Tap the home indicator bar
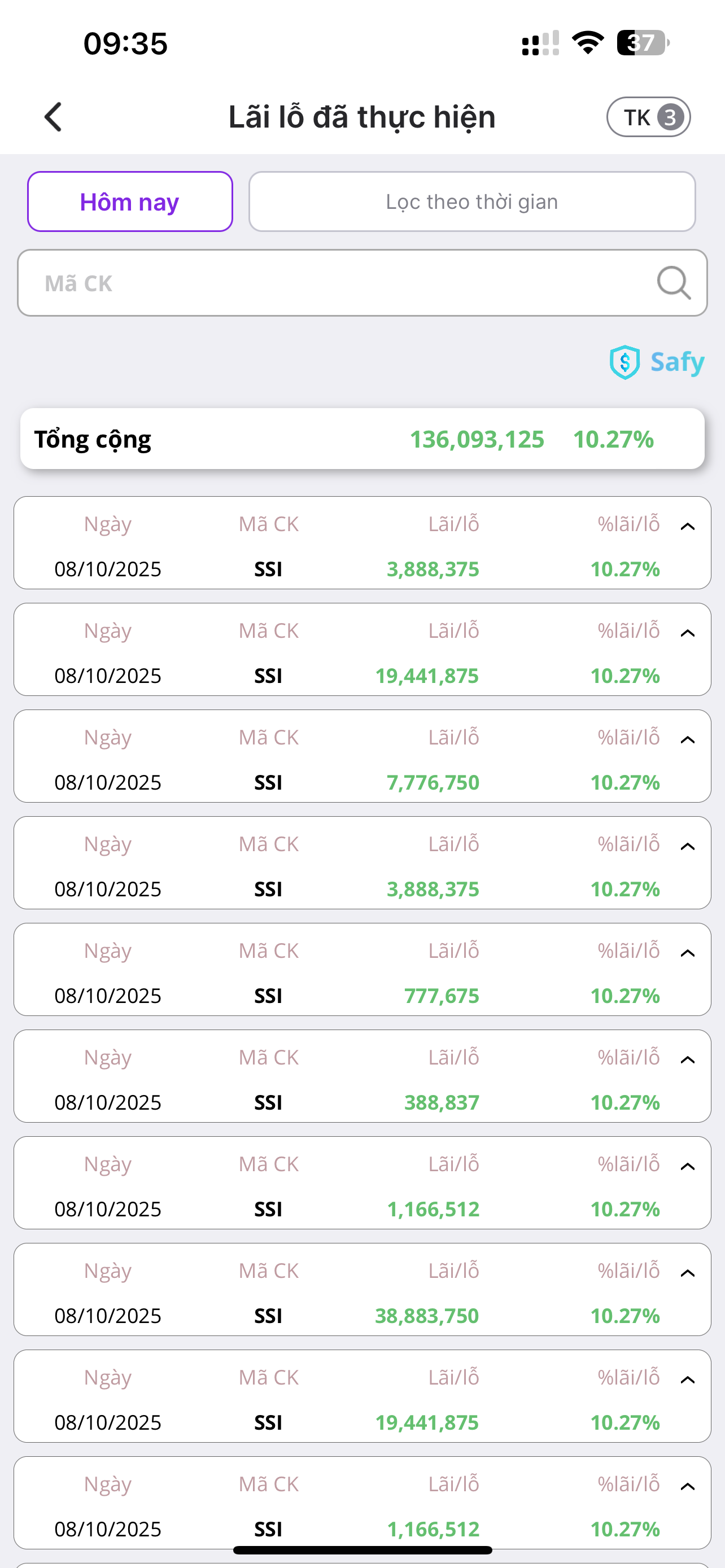The width and height of the screenshot is (725, 1568). tap(362, 1550)
